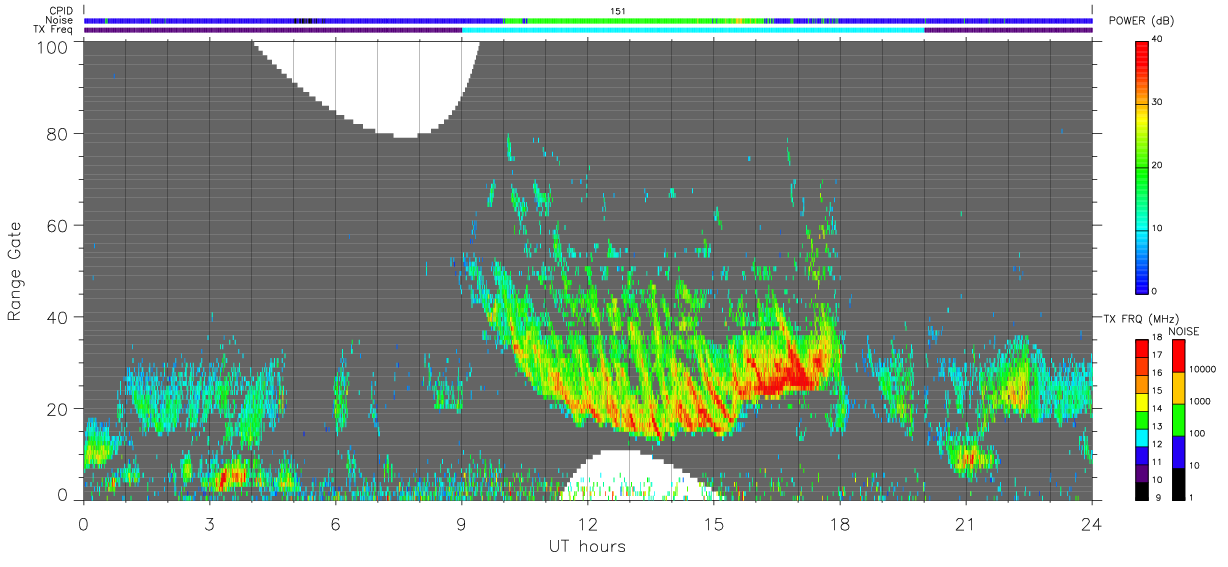The image size is (1228, 567).
Task: Click range gate tick label 100
Action: (x=52, y=46)
